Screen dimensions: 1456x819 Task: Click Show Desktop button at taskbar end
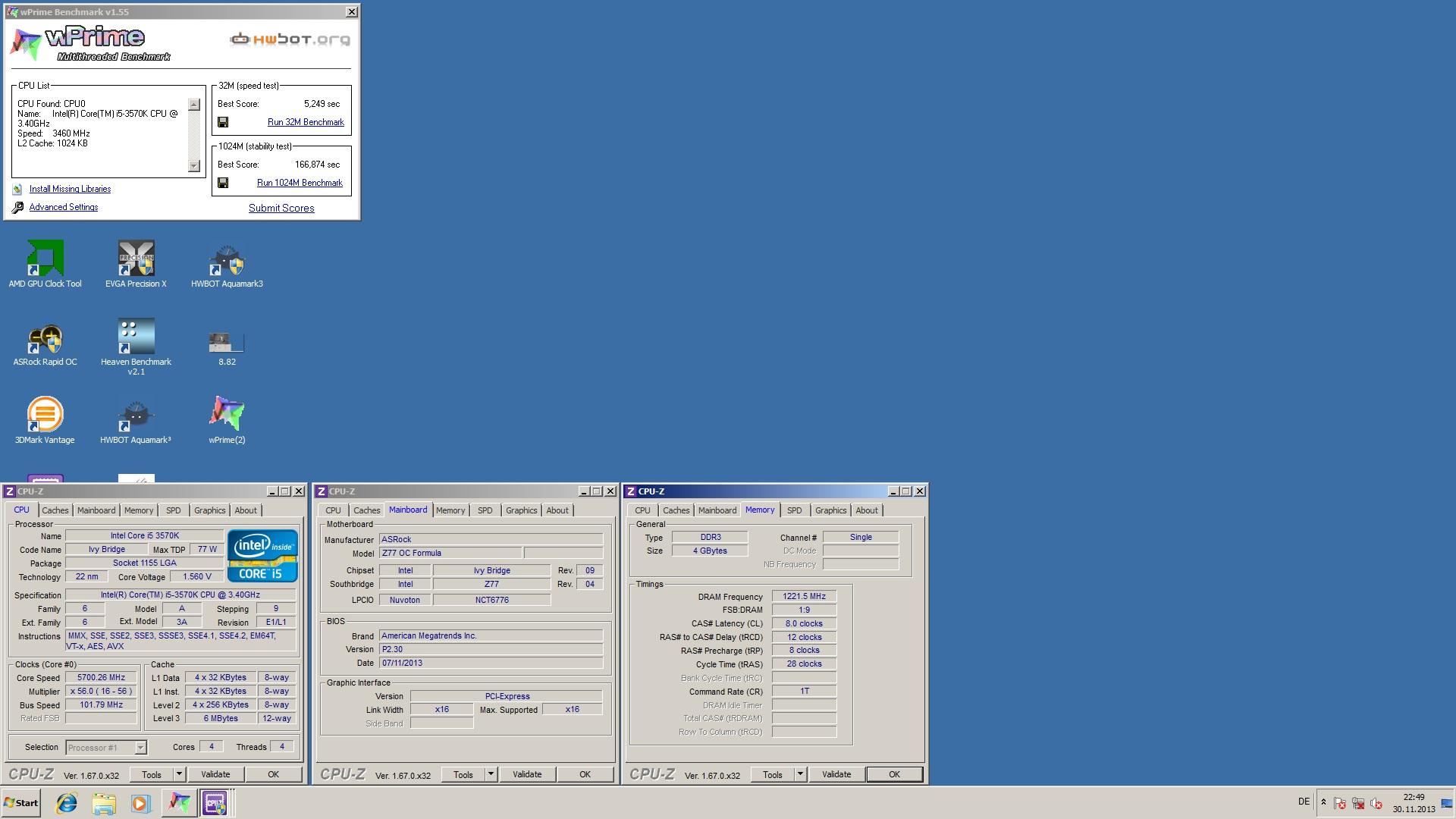1448,803
